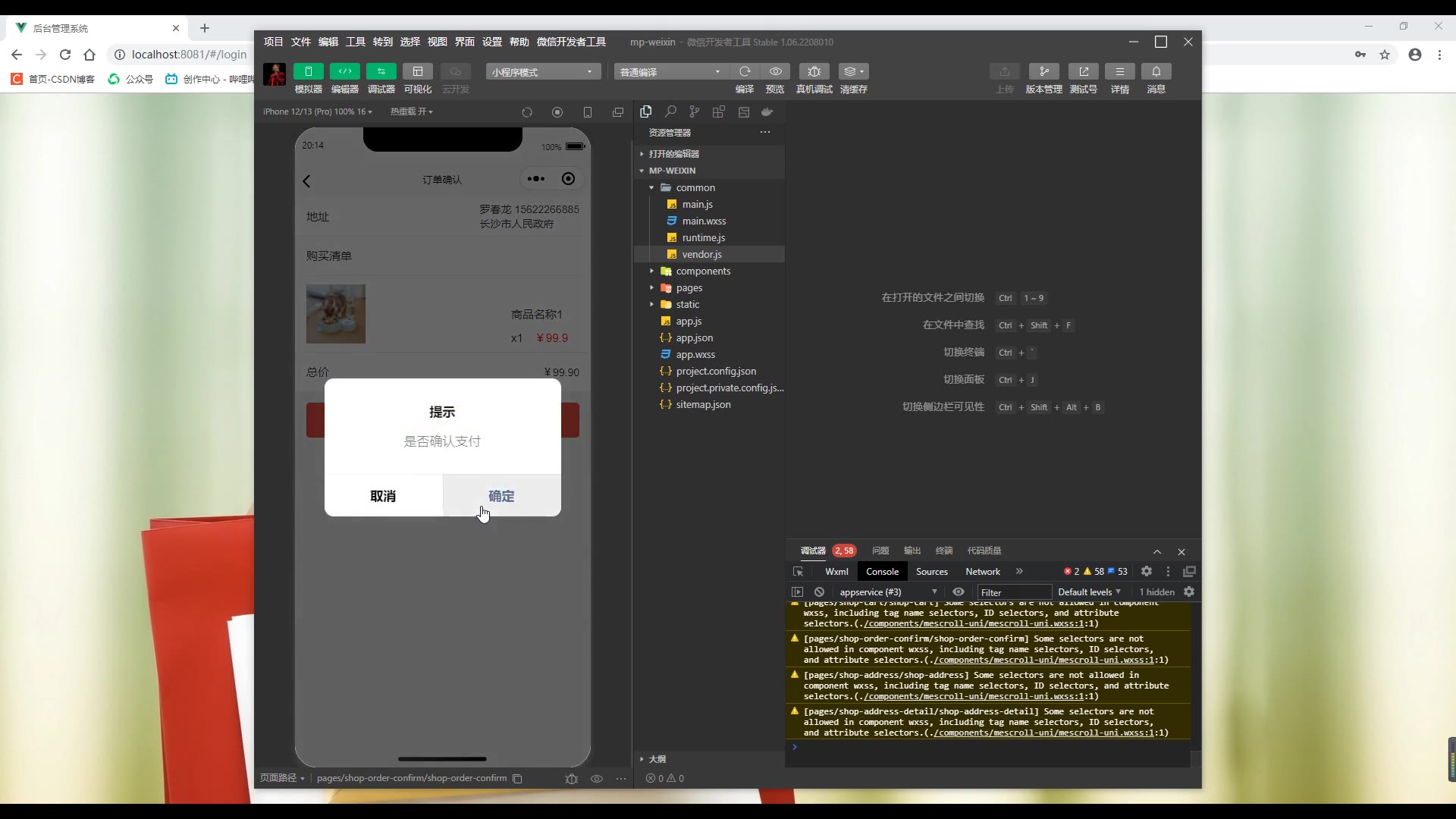Open the 资源管理器 more options ellipsis

765,132
